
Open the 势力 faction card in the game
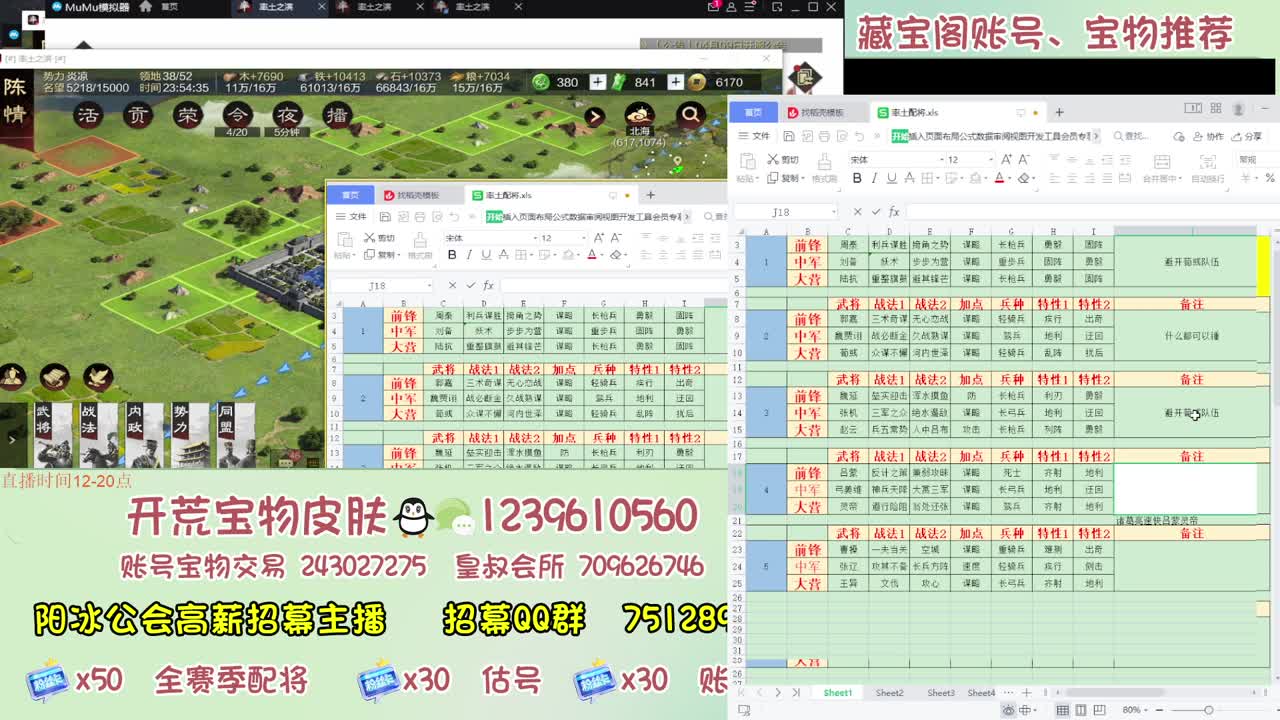190,434
